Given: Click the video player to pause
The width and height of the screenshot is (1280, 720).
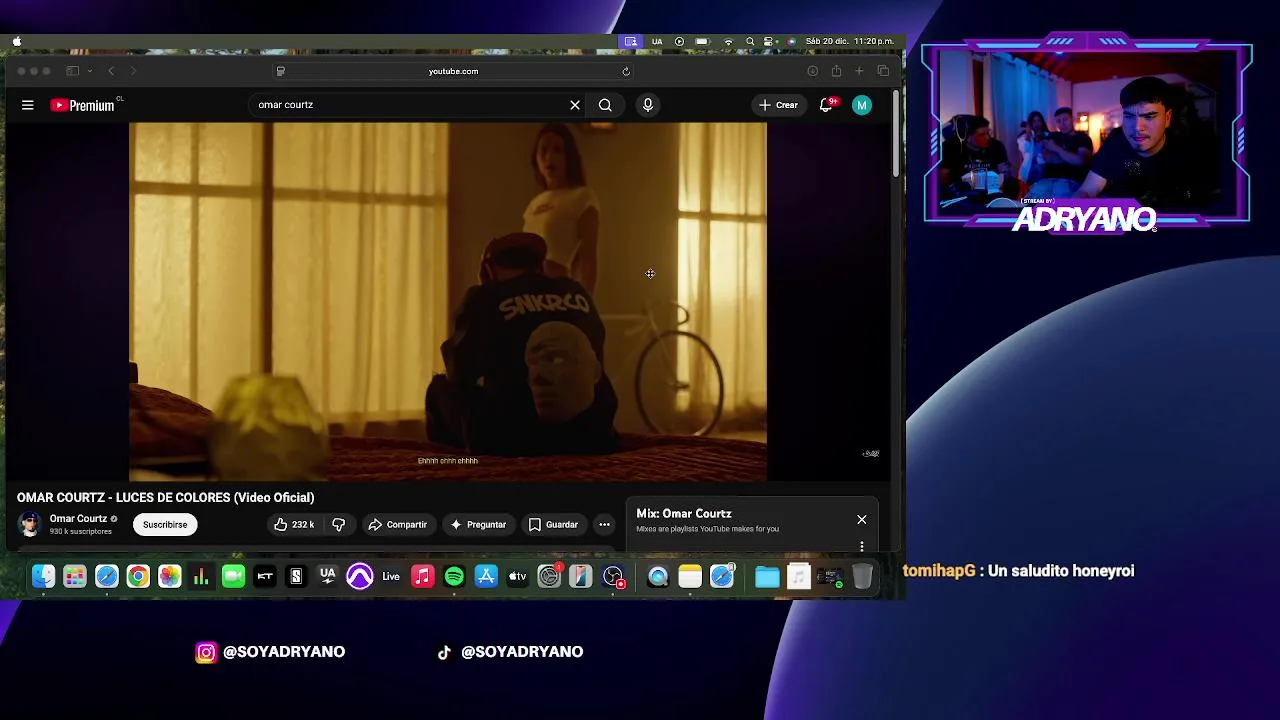Looking at the screenshot, I should pyautogui.click(x=448, y=302).
